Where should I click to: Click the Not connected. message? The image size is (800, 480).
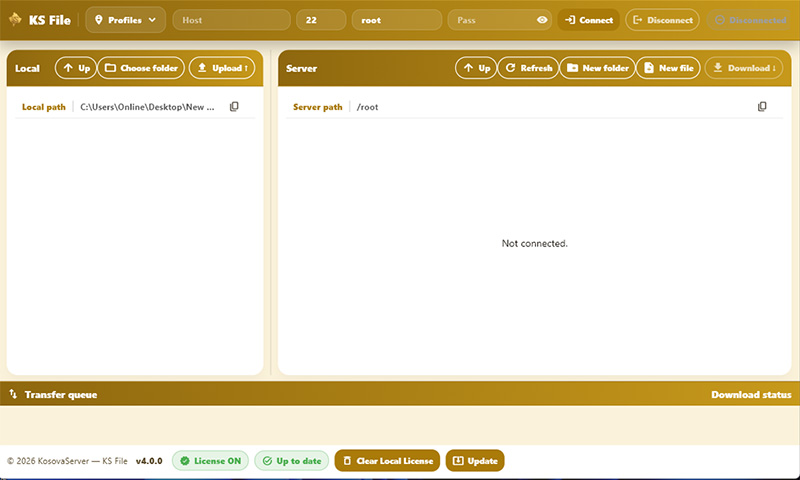click(x=534, y=243)
